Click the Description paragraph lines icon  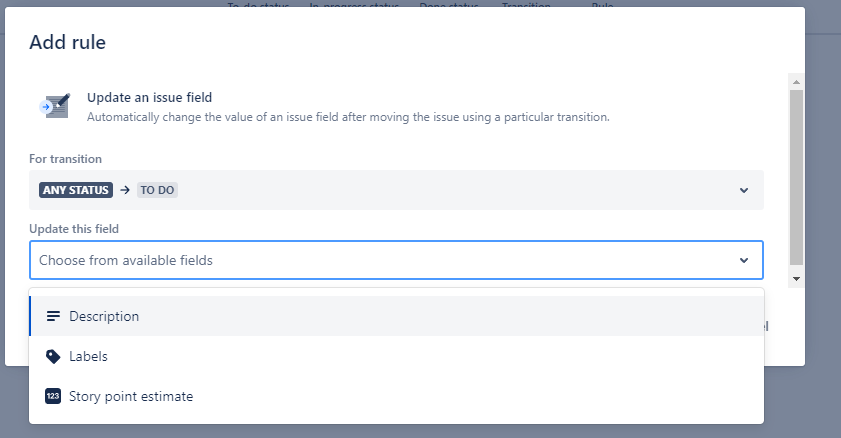pyautogui.click(x=53, y=316)
